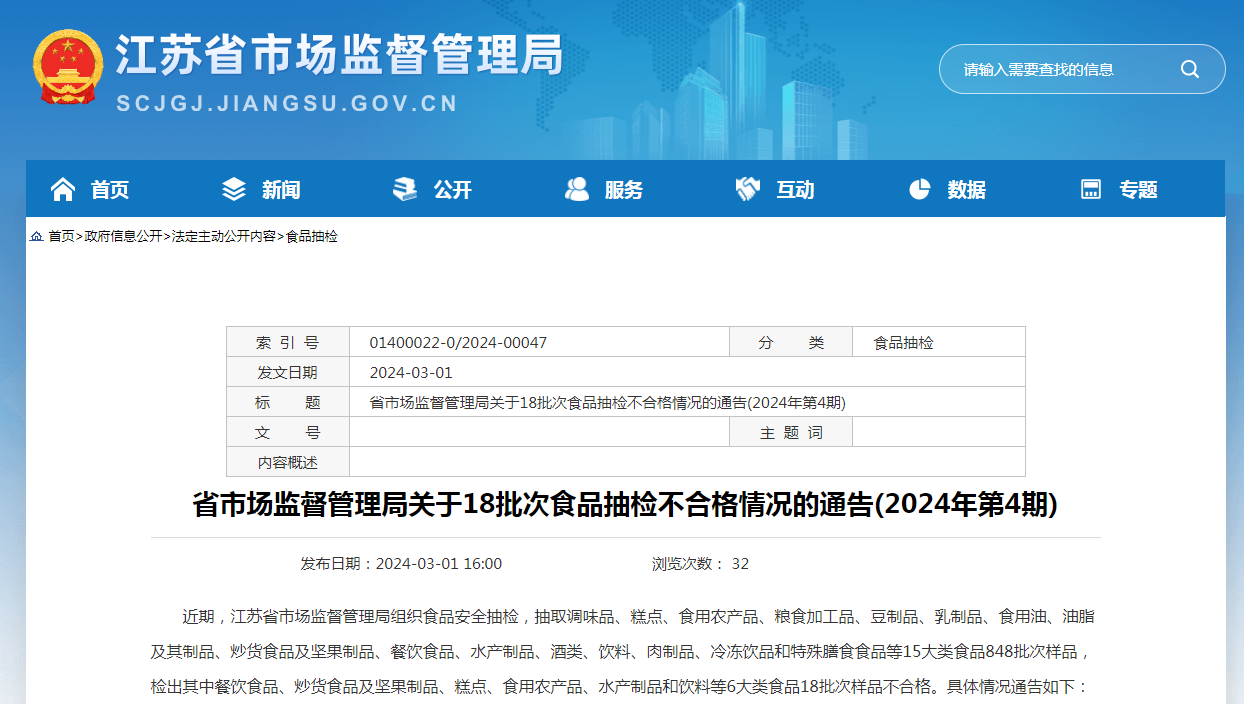This screenshot has width=1244, height=704.
Task: Open the 新闻 navigation menu
Action: (x=281, y=190)
